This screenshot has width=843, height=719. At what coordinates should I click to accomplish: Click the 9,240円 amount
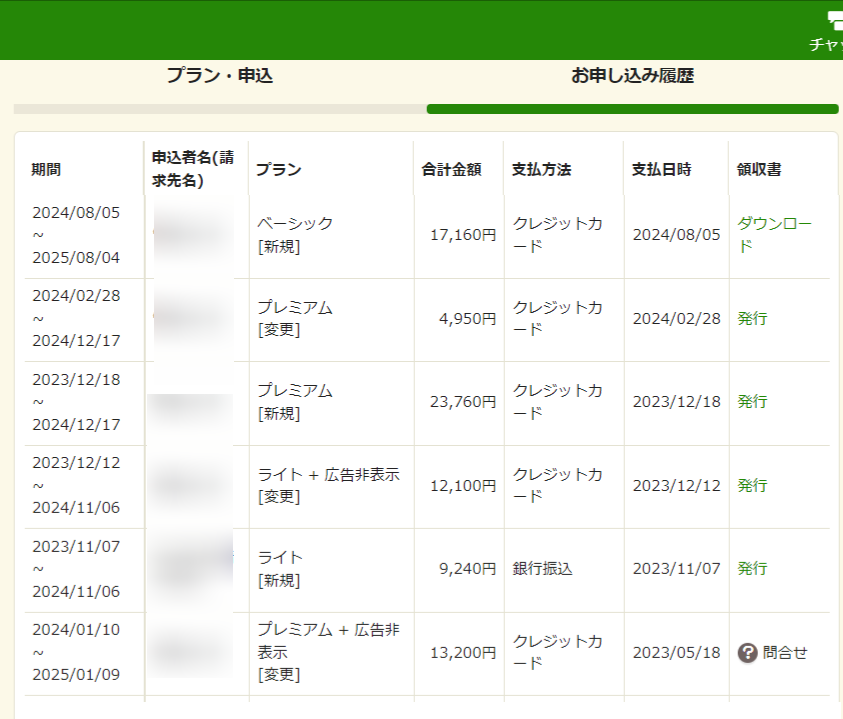[468, 569]
